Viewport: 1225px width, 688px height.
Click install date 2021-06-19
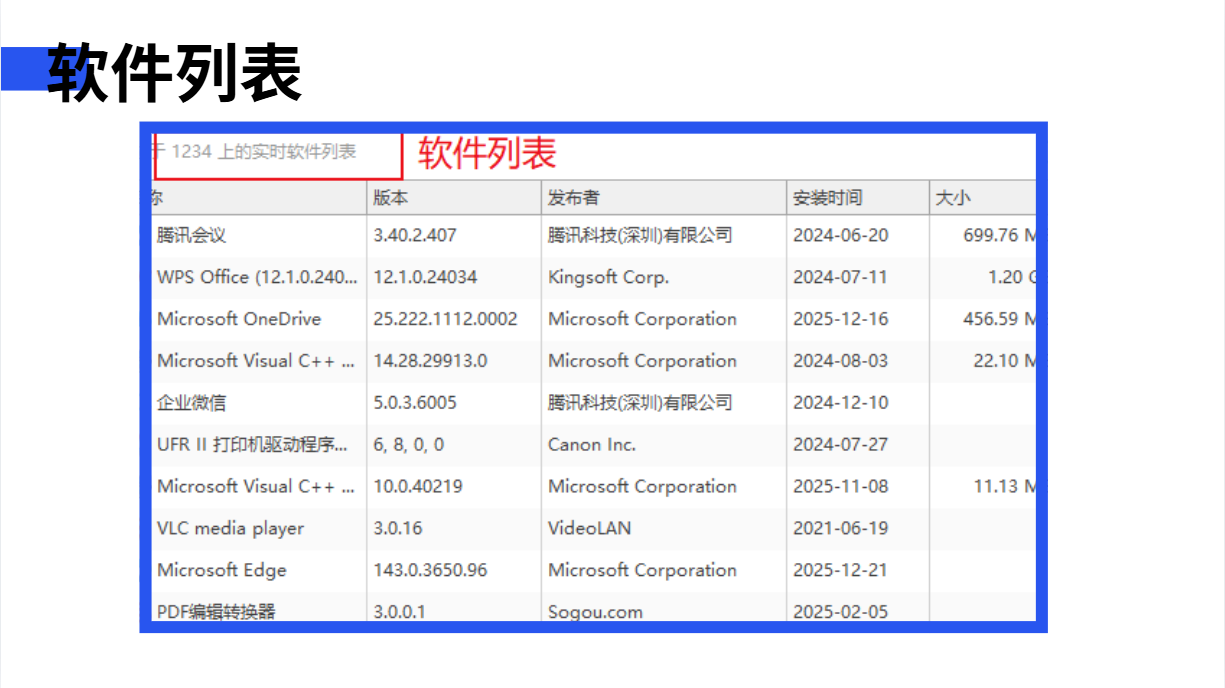(x=841, y=529)
